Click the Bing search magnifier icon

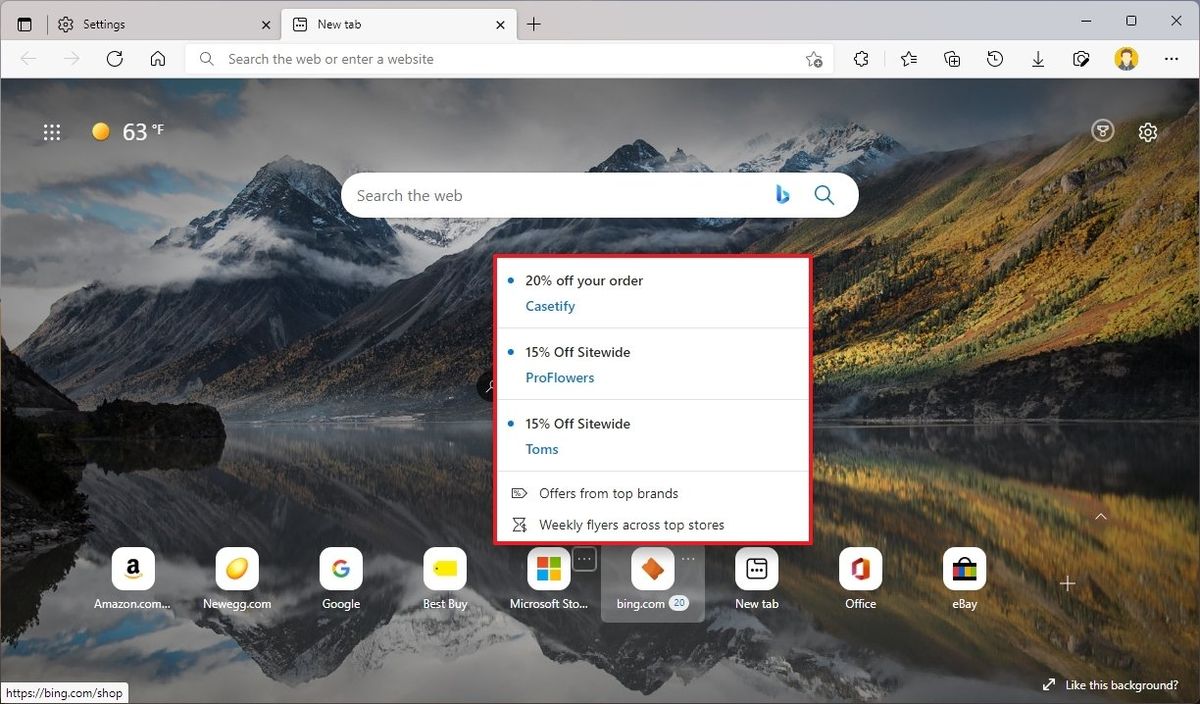(x=824, y=195)
